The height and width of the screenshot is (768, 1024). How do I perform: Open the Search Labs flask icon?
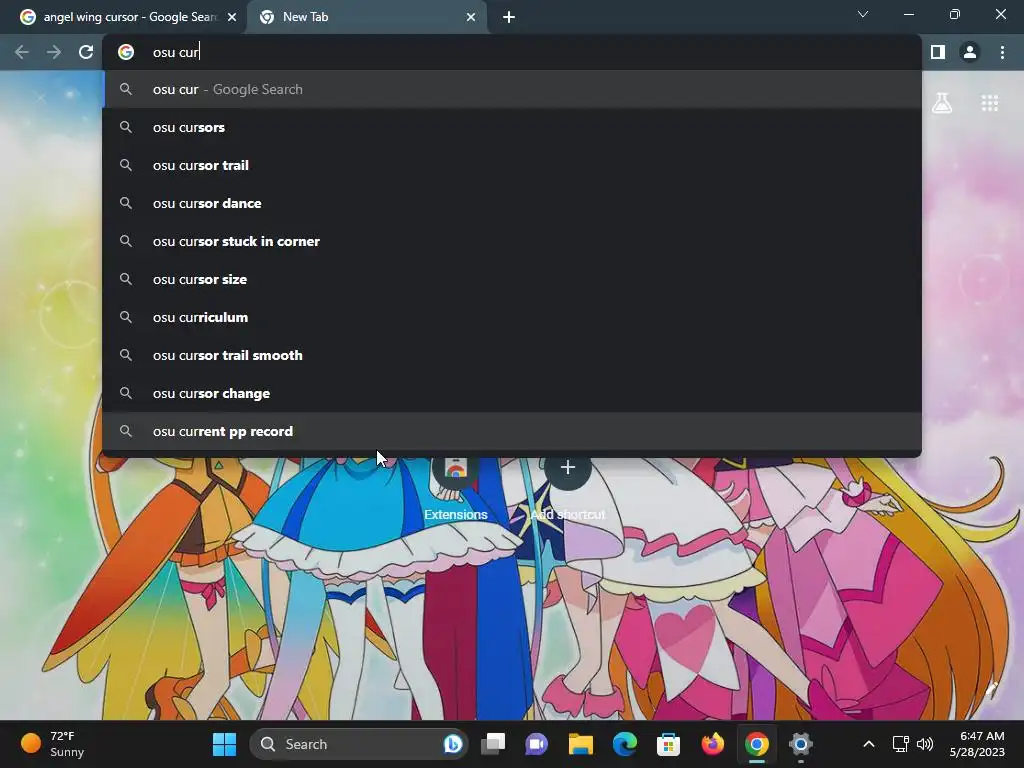pos(942,103)
